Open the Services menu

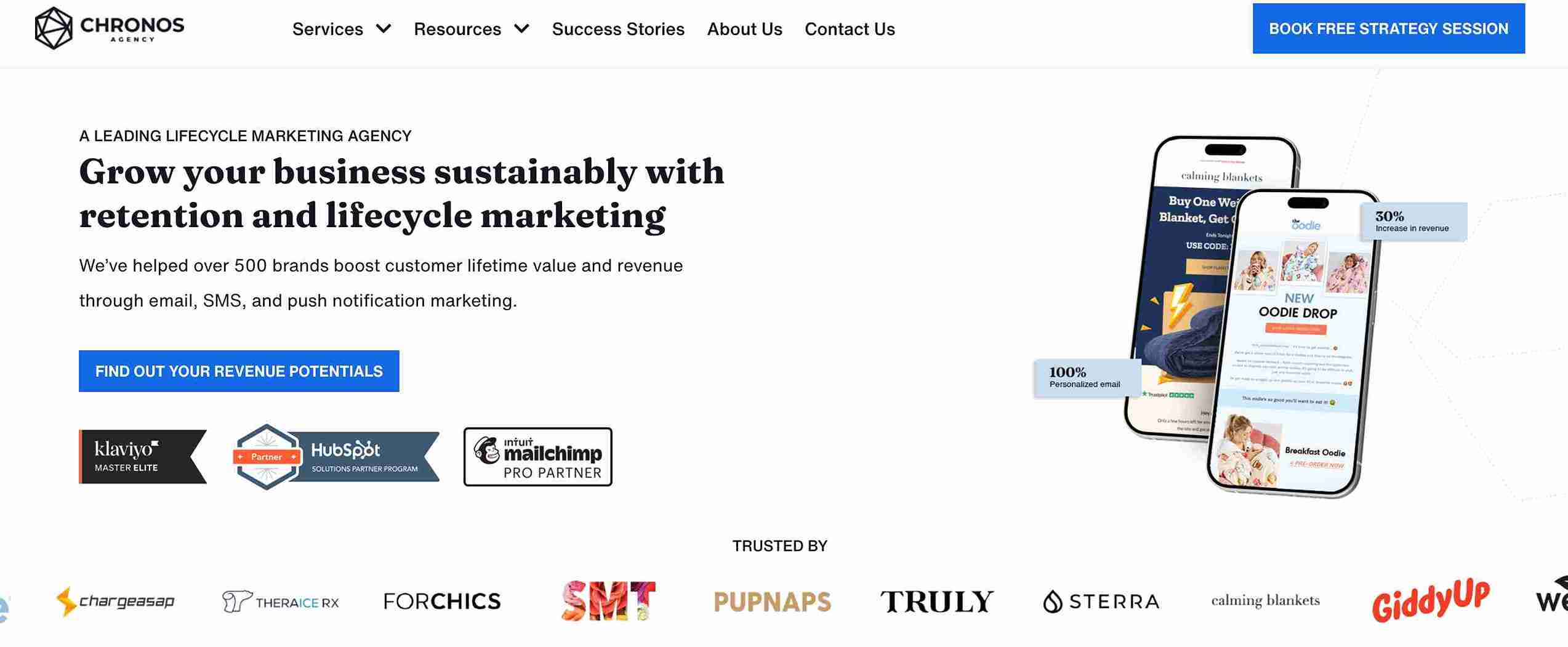pos(328,29)
